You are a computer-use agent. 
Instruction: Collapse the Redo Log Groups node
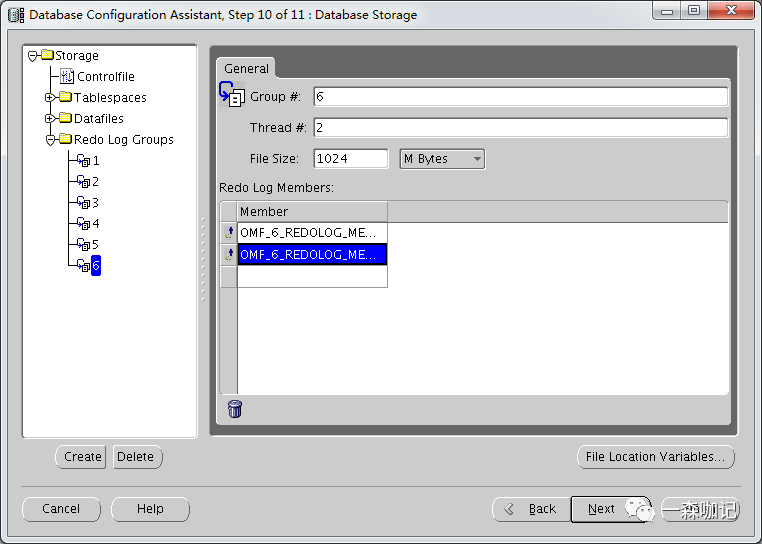click(50, 140)
